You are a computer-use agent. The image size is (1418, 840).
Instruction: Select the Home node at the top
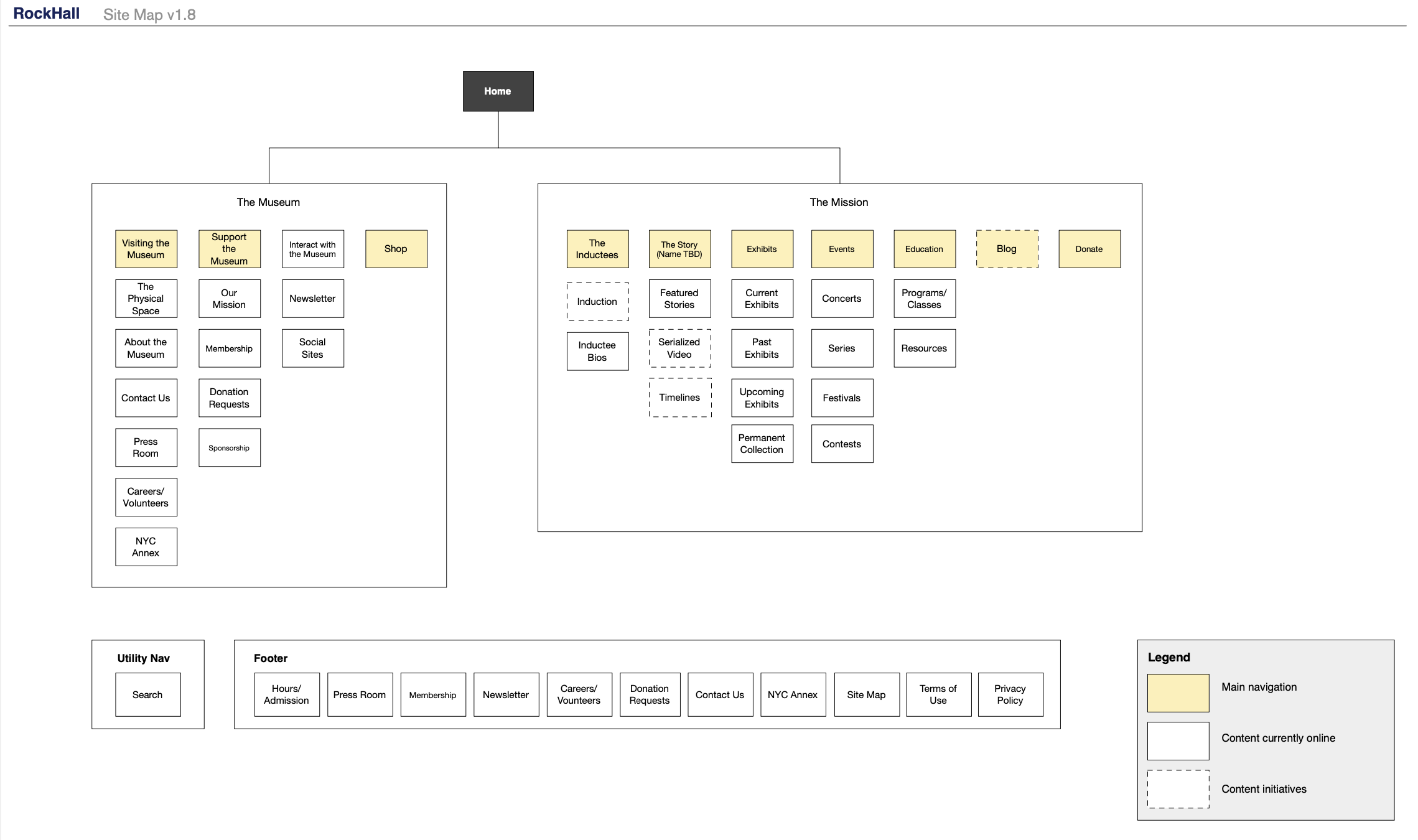coord(497,91)
